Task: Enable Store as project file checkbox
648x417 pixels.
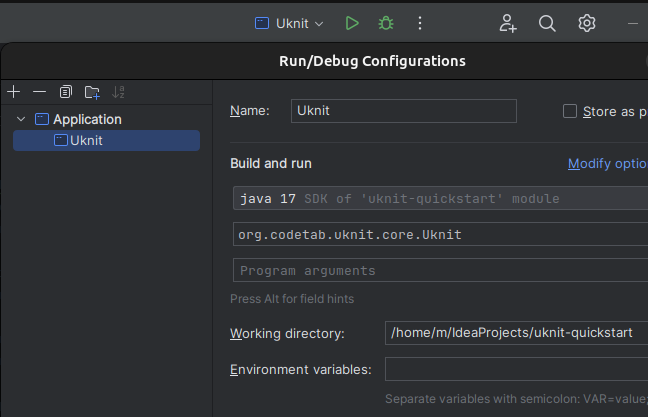Action: 570,111
